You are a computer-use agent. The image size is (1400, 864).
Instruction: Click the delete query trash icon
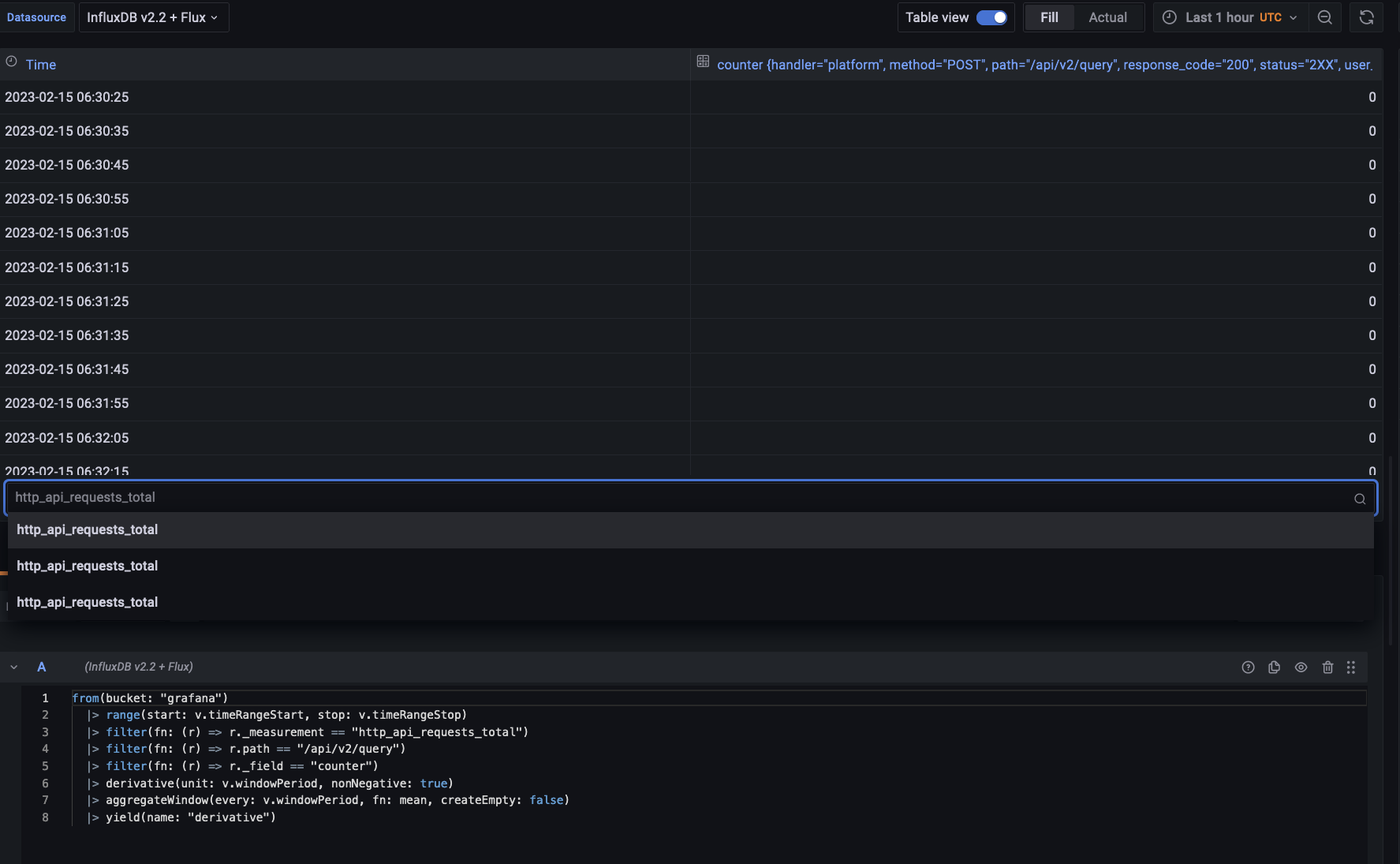tap(1328, 667)
